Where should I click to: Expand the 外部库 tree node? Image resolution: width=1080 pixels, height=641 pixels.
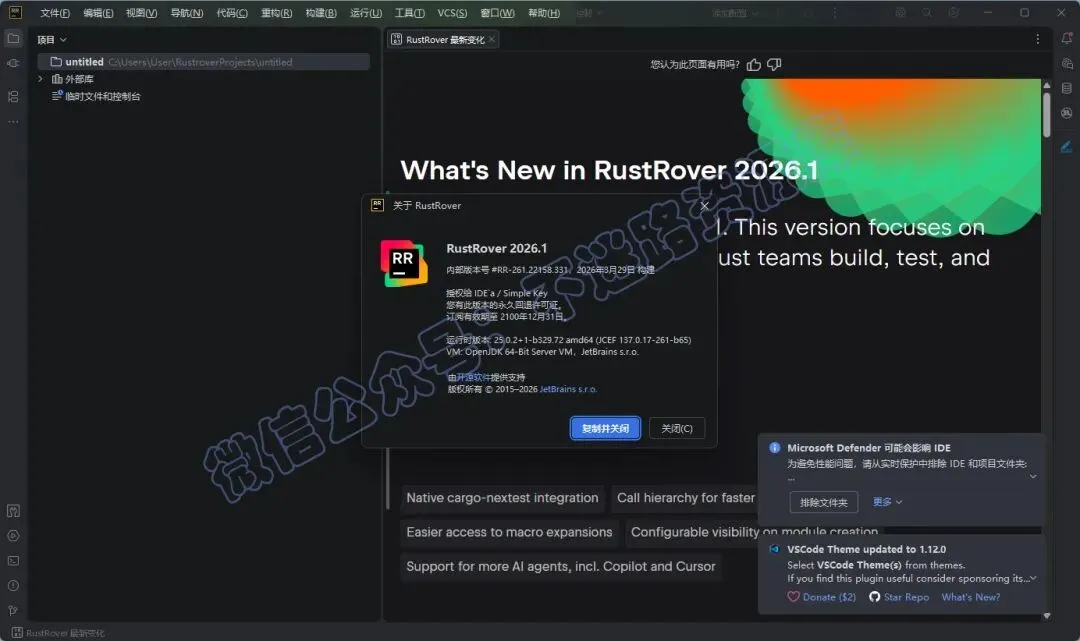[41, 79]
